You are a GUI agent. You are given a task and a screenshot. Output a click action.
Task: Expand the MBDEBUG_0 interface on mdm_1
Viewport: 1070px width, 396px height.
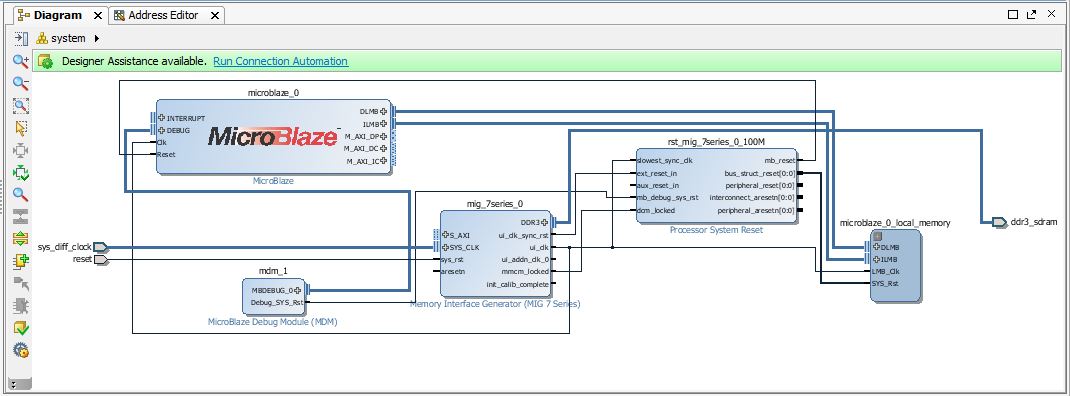click(x=298, y=290)
